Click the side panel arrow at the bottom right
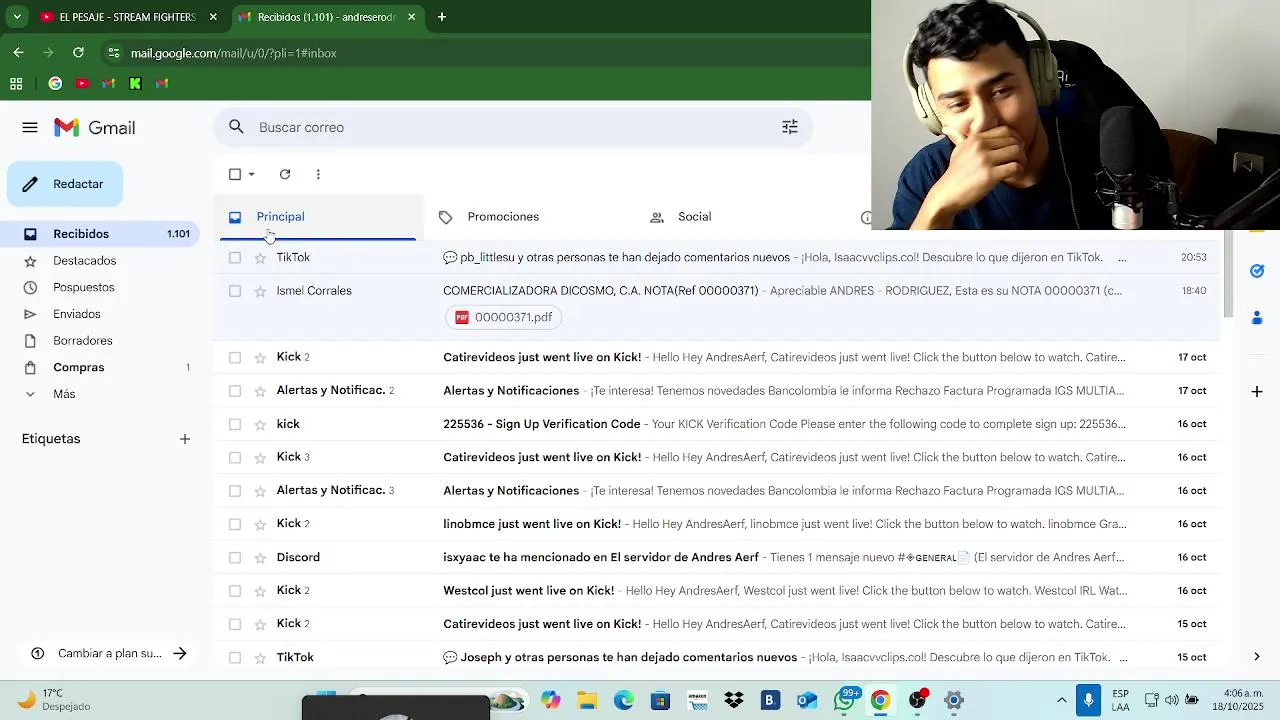1280x720 pixels. coord(1257,657)
